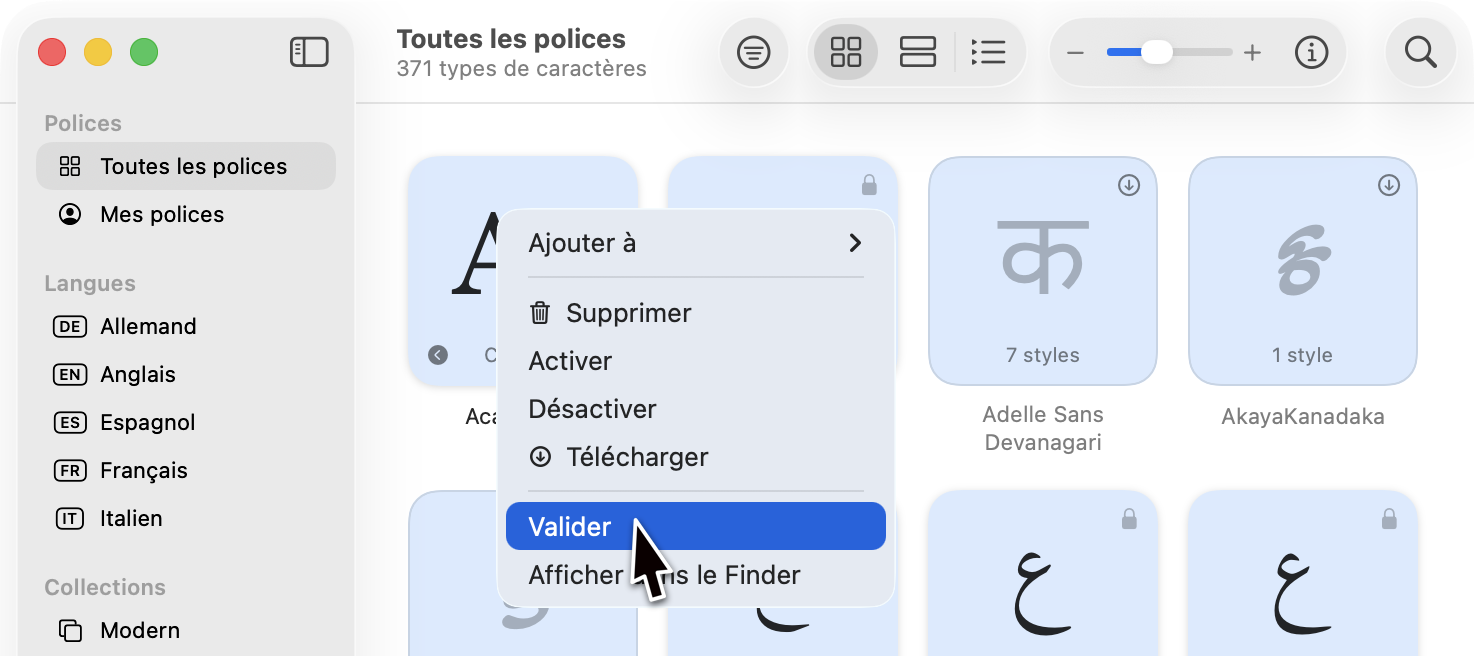The width and height of the screenshot is (1474, 656).
Task: Toggle the sidebar visibility icon
Action: [x=309, y=52]
